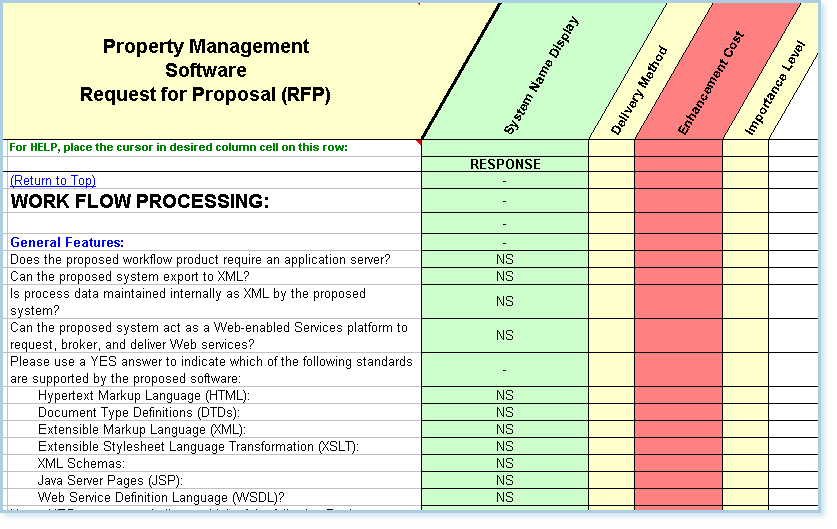Select Importance Level cell in the JSP row
The height and width of the screenshot is (529, 837).
point(746,480)
